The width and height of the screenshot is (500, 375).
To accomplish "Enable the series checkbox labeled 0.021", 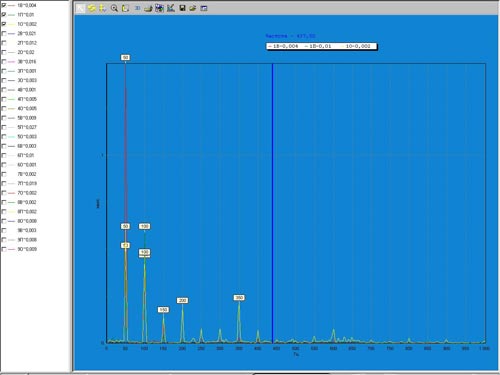I will pyautogui.click(x=4, y=33).
